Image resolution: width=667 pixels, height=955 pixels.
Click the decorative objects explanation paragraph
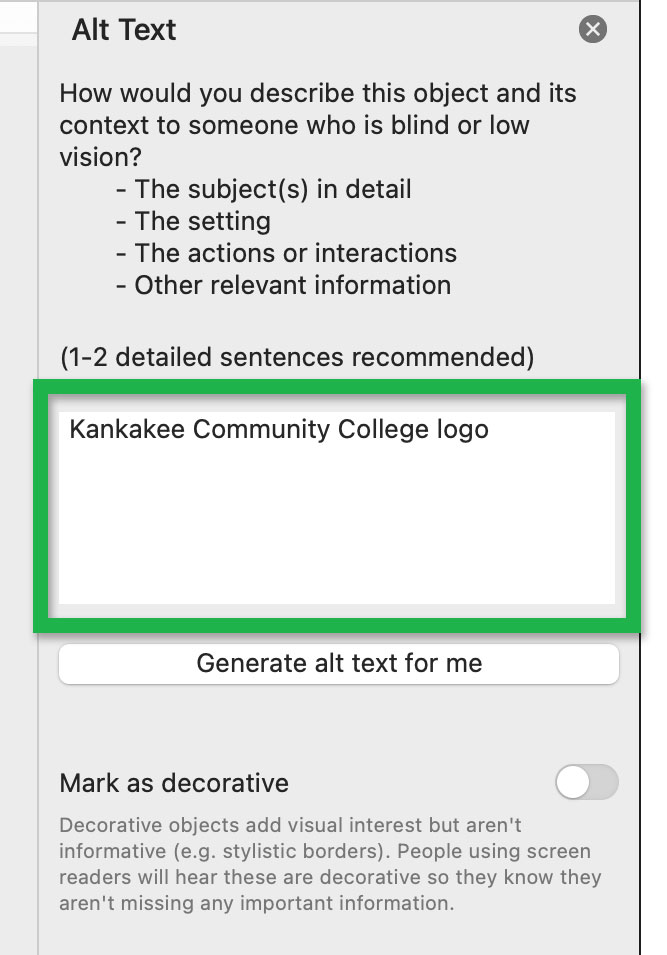(330, 864)
